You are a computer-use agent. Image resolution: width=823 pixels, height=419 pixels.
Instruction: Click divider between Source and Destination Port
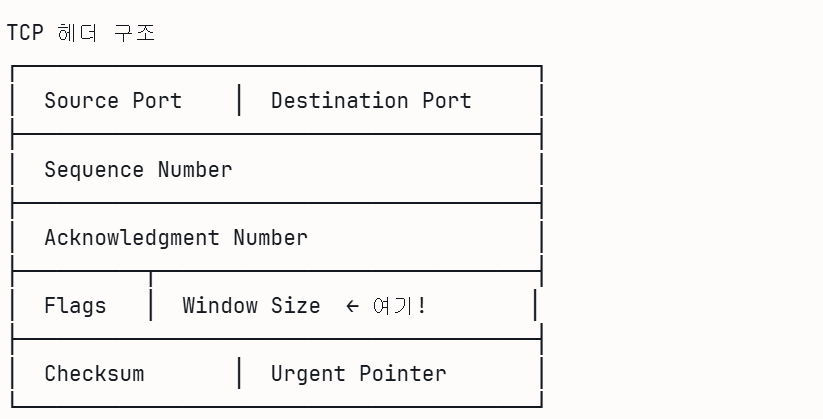[239, 101]
